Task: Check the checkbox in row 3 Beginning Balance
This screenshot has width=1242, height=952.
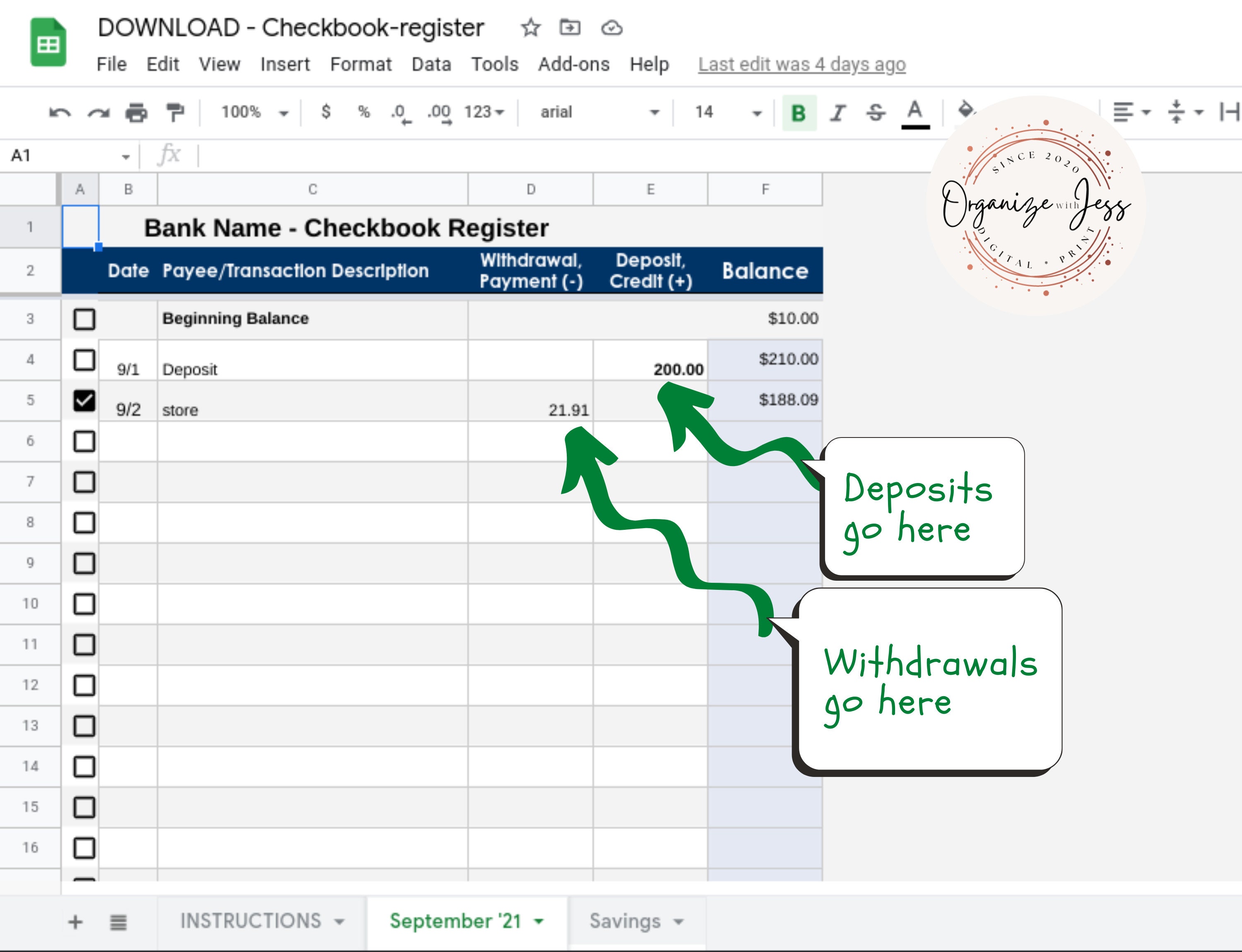Action: click(x=84, y=319)
